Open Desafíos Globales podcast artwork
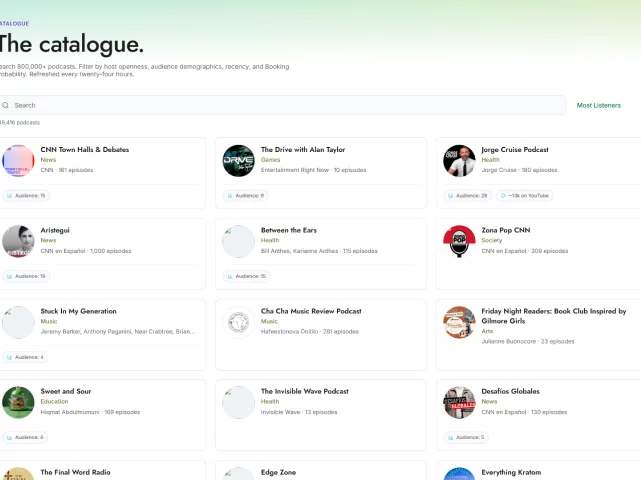The width and height of the screenshot is (641, 480). tap(459, 402)
